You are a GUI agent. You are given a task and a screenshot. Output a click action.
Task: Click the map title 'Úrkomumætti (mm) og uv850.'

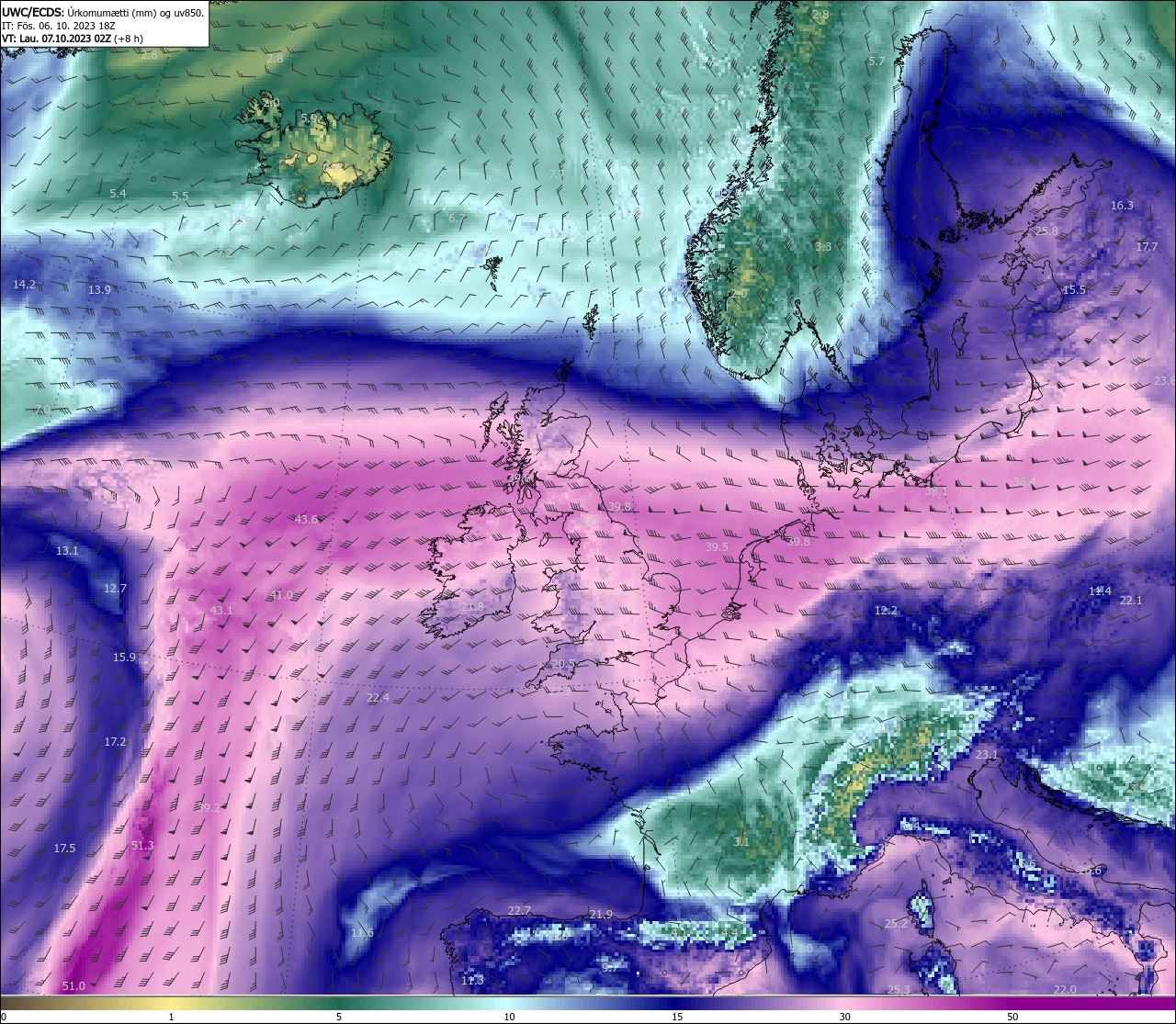tap(137, 13)
